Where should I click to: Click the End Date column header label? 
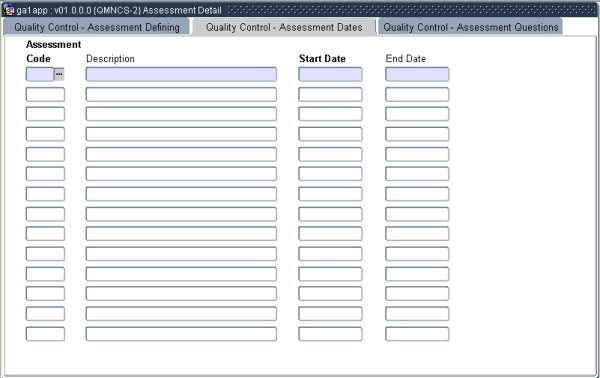pyautogui.click(x=406, y=59)
